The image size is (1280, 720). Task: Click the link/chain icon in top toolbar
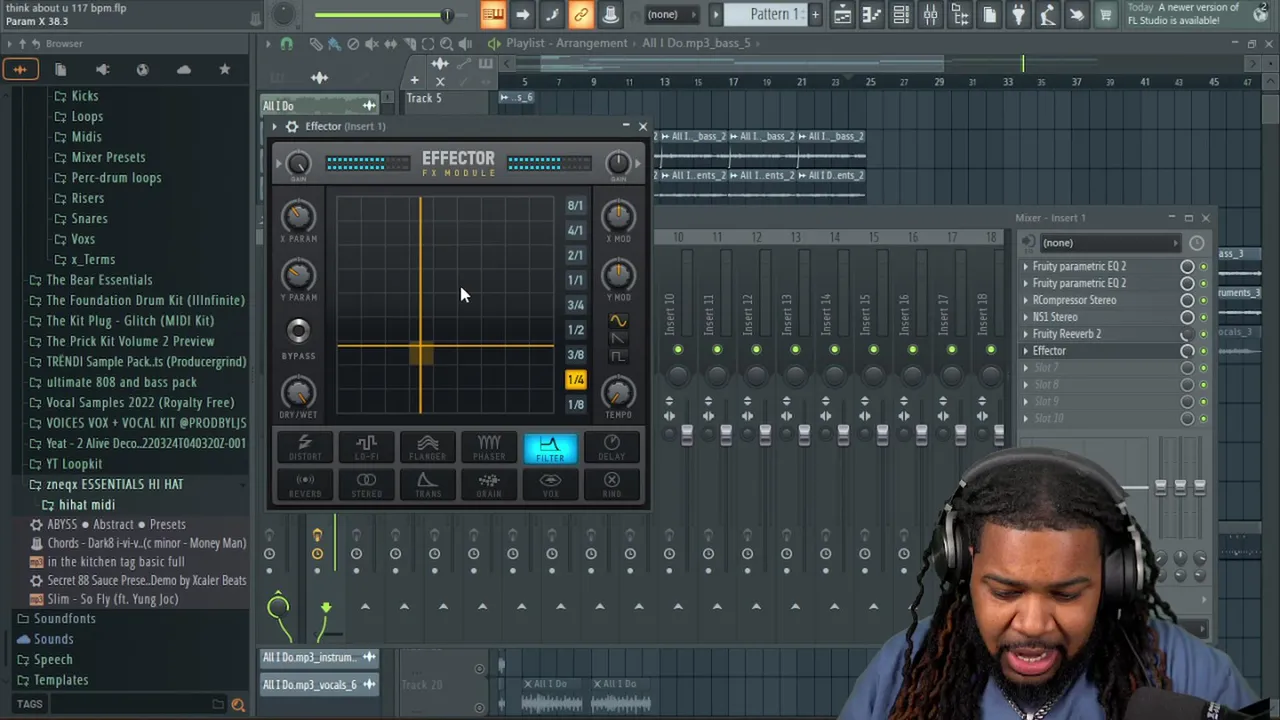(581, 14)
